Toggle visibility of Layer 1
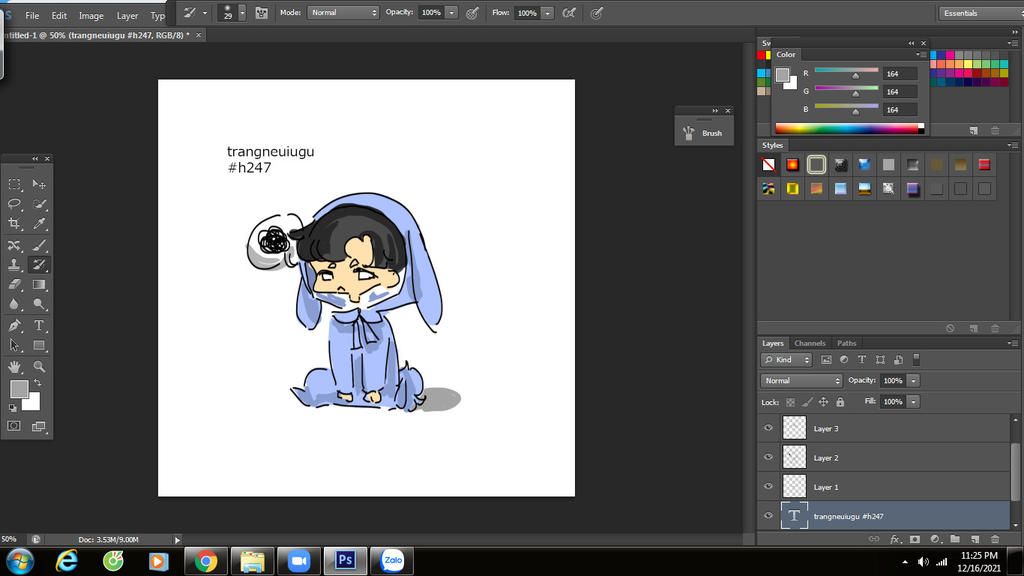The image size is (1024, 576). tap(768, 487)
